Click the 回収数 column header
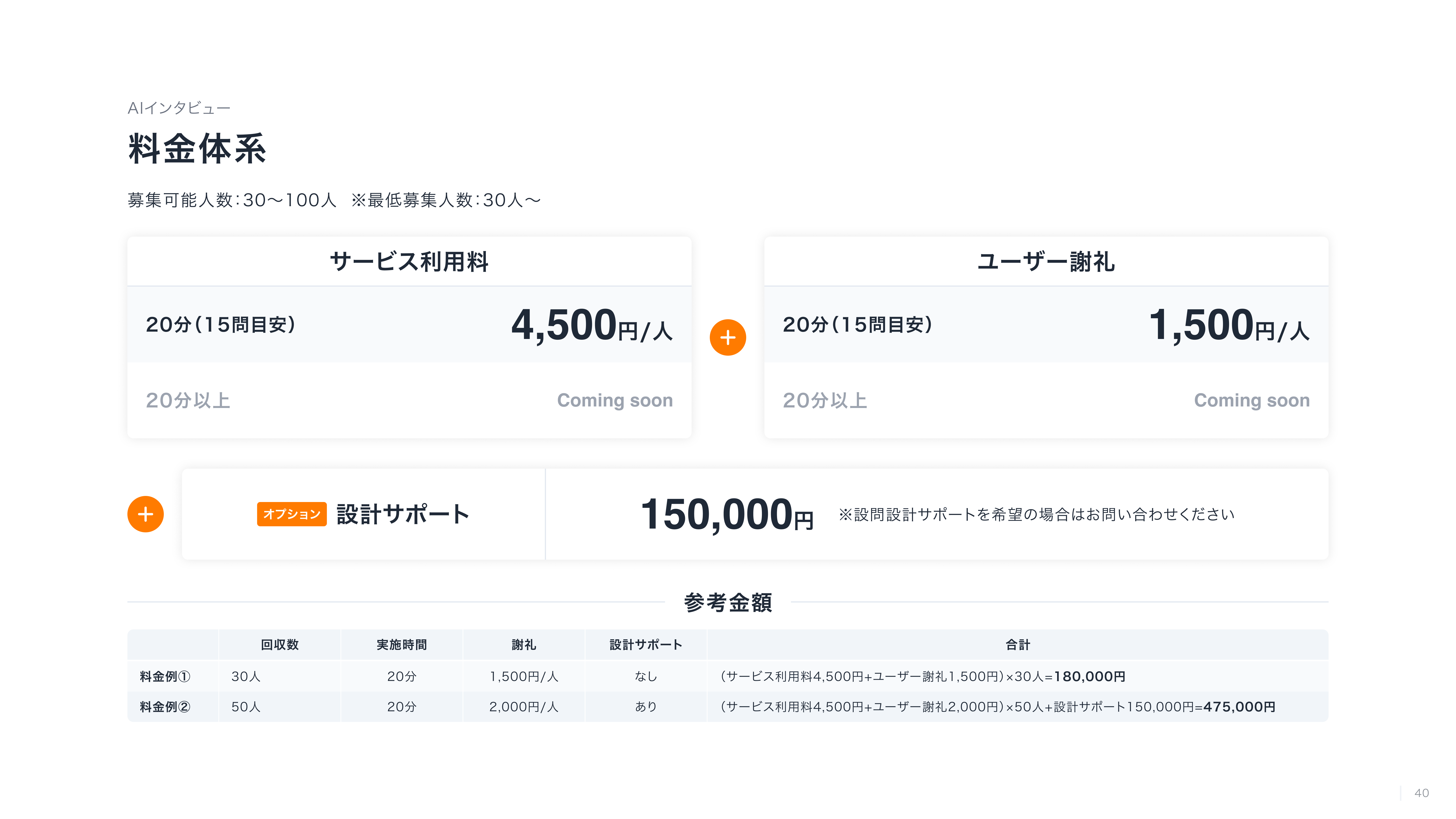This screenshot has height=819, width=1456. [x=280, y=644]
